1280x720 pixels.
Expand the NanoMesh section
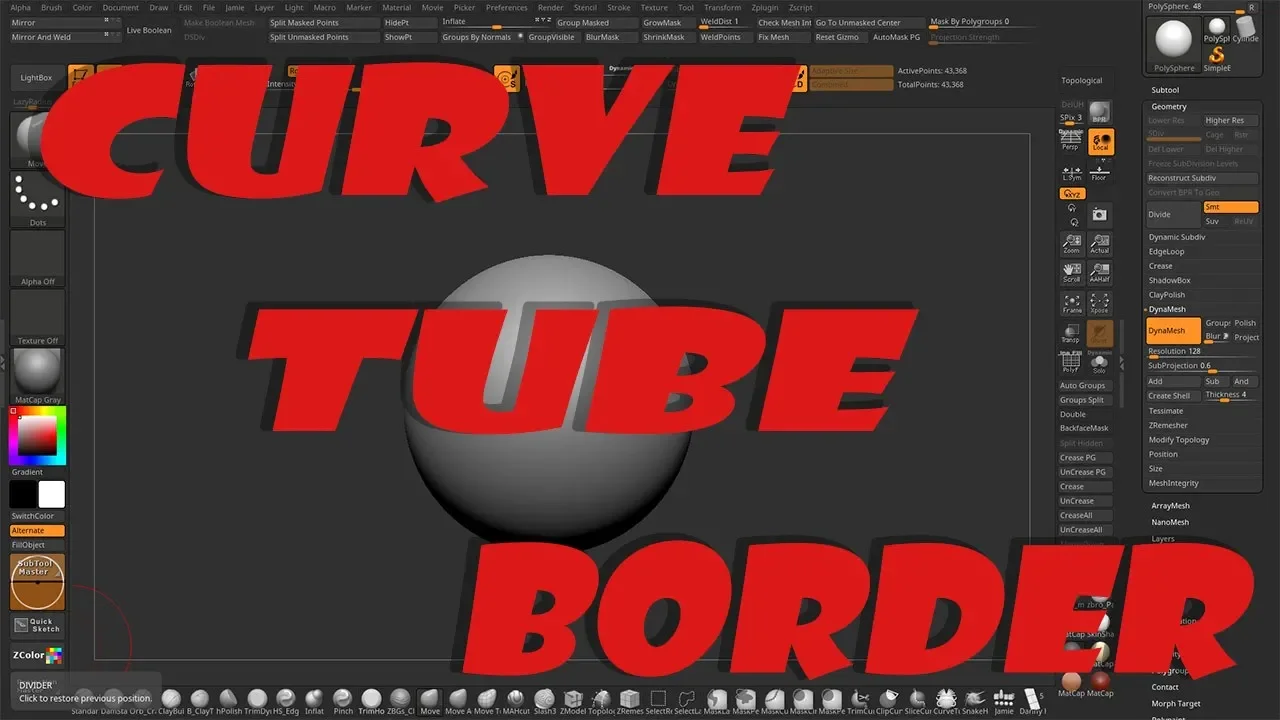point(1170,522)
